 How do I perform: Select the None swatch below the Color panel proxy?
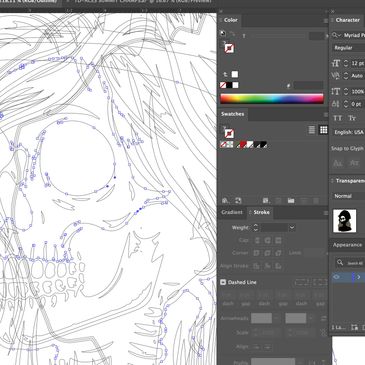point(223,85)
